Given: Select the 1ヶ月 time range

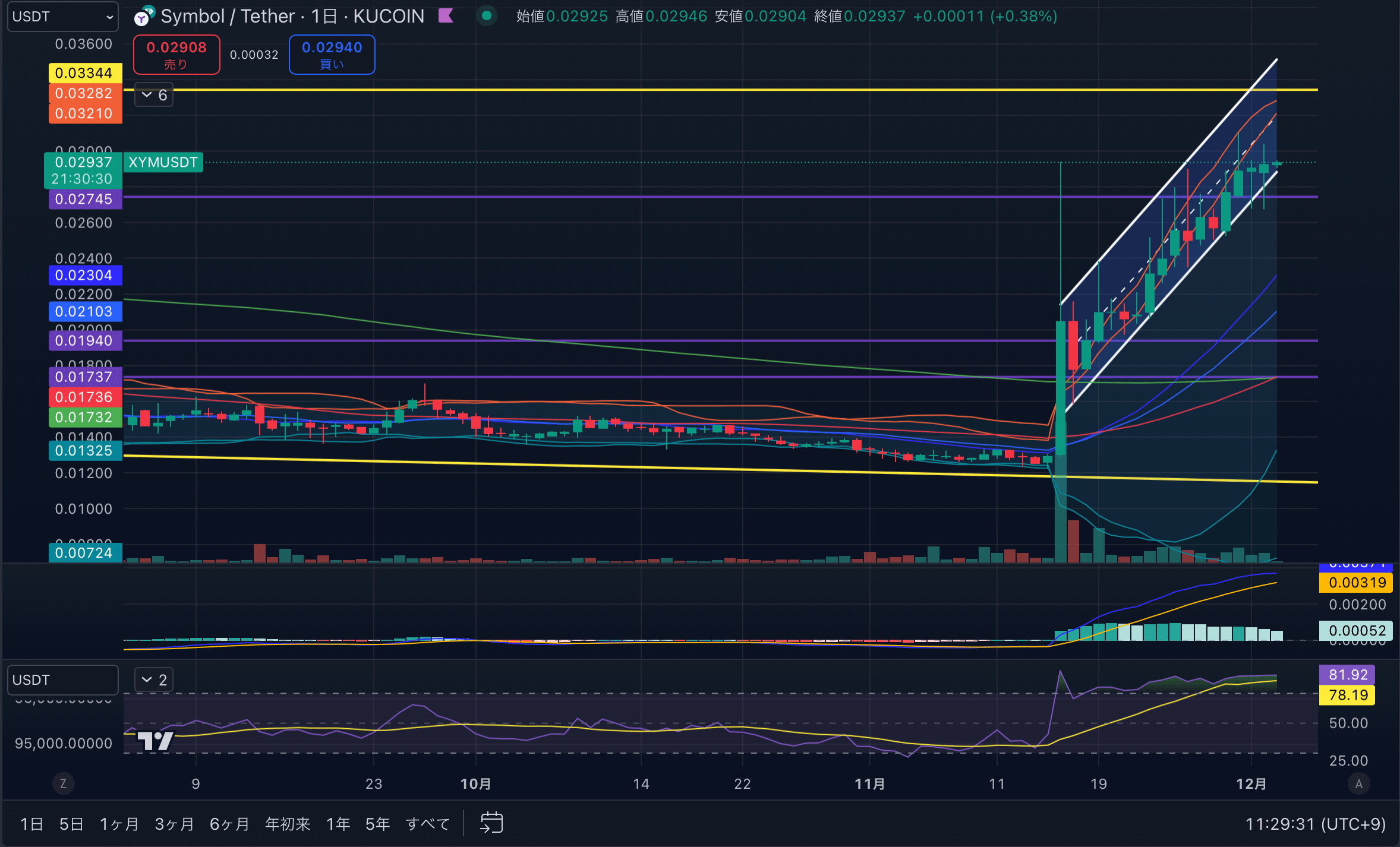Looking at the screenshot, I should tap(119, 824).
